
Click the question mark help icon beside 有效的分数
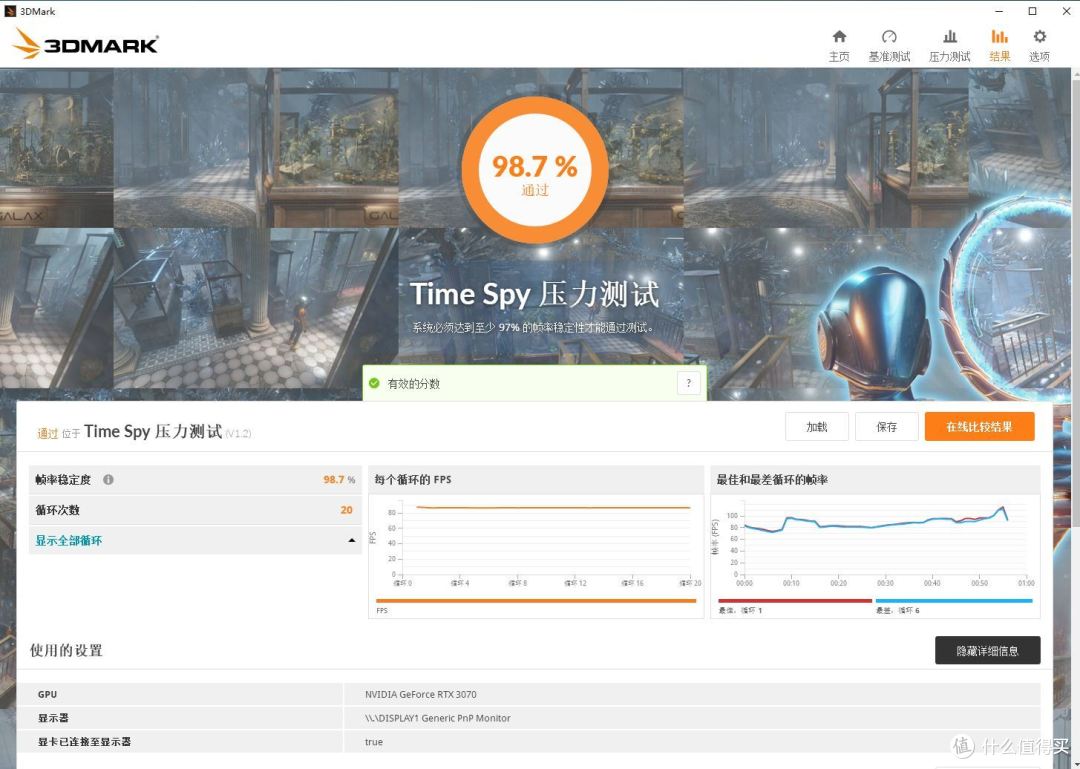688,383
